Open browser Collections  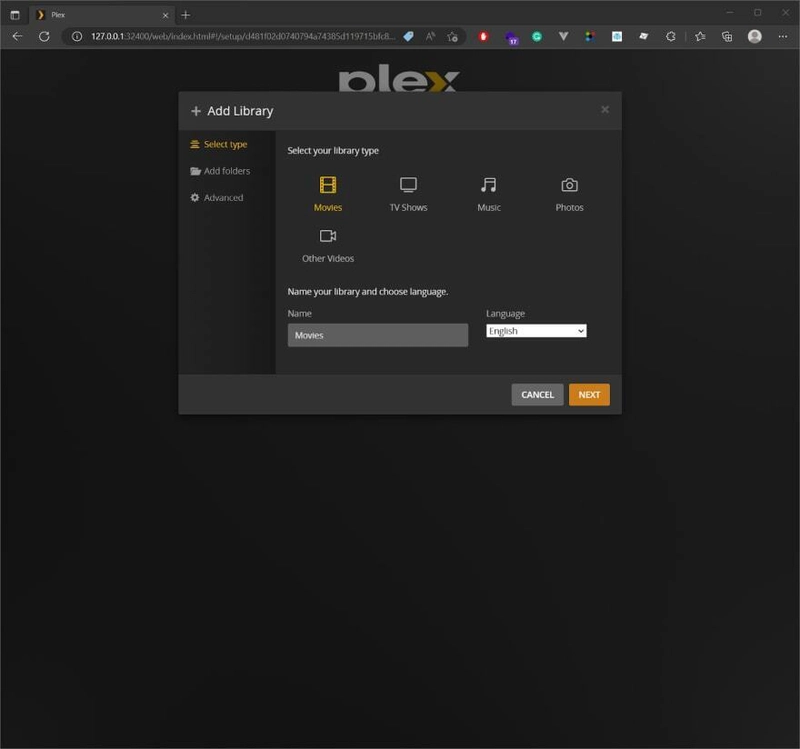point(727,36)
